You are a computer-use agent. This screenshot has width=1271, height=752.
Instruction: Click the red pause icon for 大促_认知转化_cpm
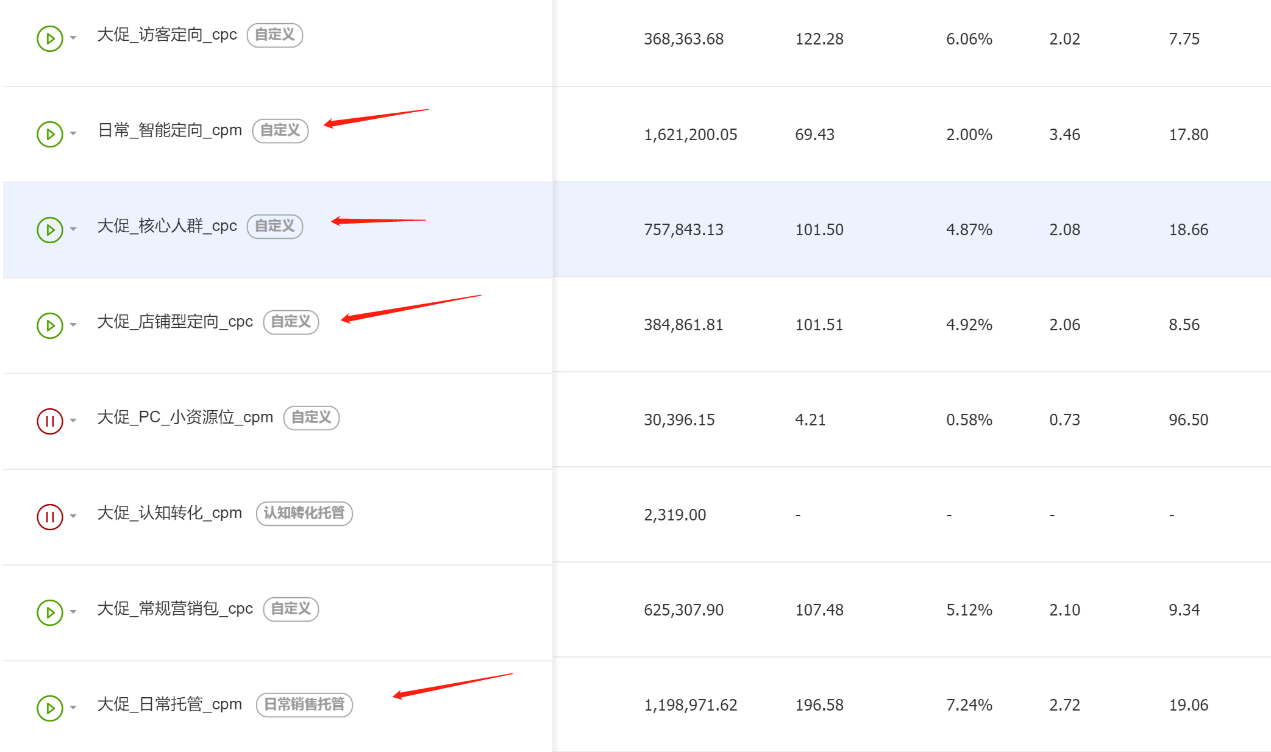point(49,516)
